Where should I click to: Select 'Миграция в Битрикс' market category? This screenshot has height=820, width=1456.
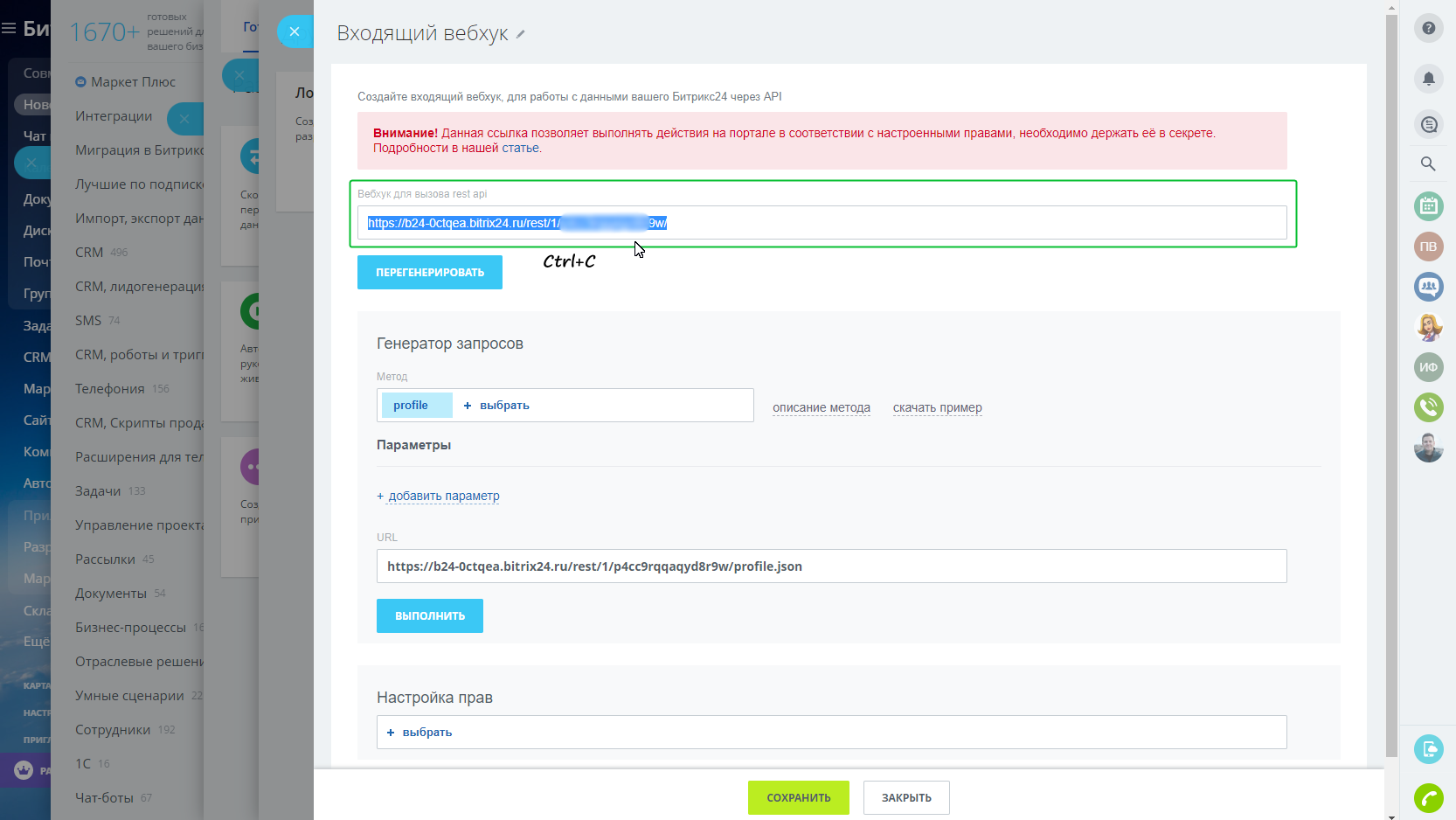pos(139,149)
